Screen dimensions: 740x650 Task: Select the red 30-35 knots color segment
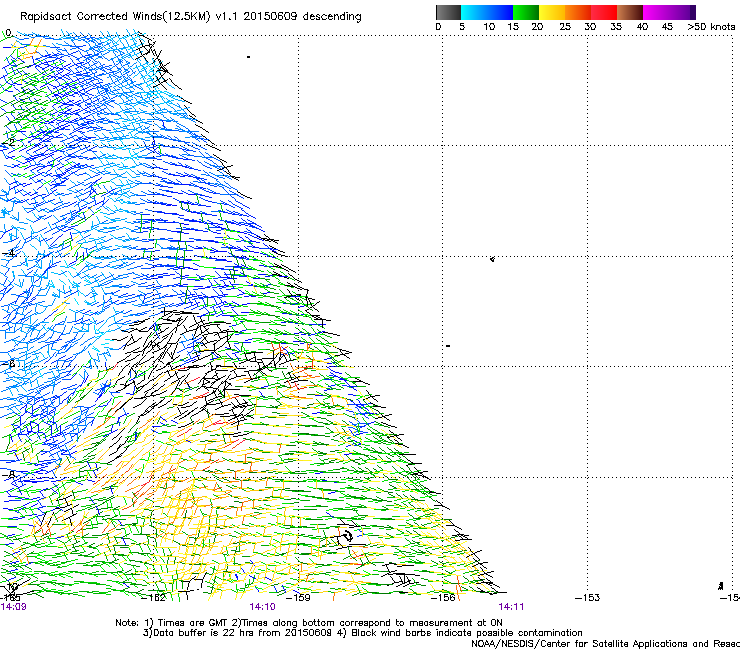pos(604,12)
